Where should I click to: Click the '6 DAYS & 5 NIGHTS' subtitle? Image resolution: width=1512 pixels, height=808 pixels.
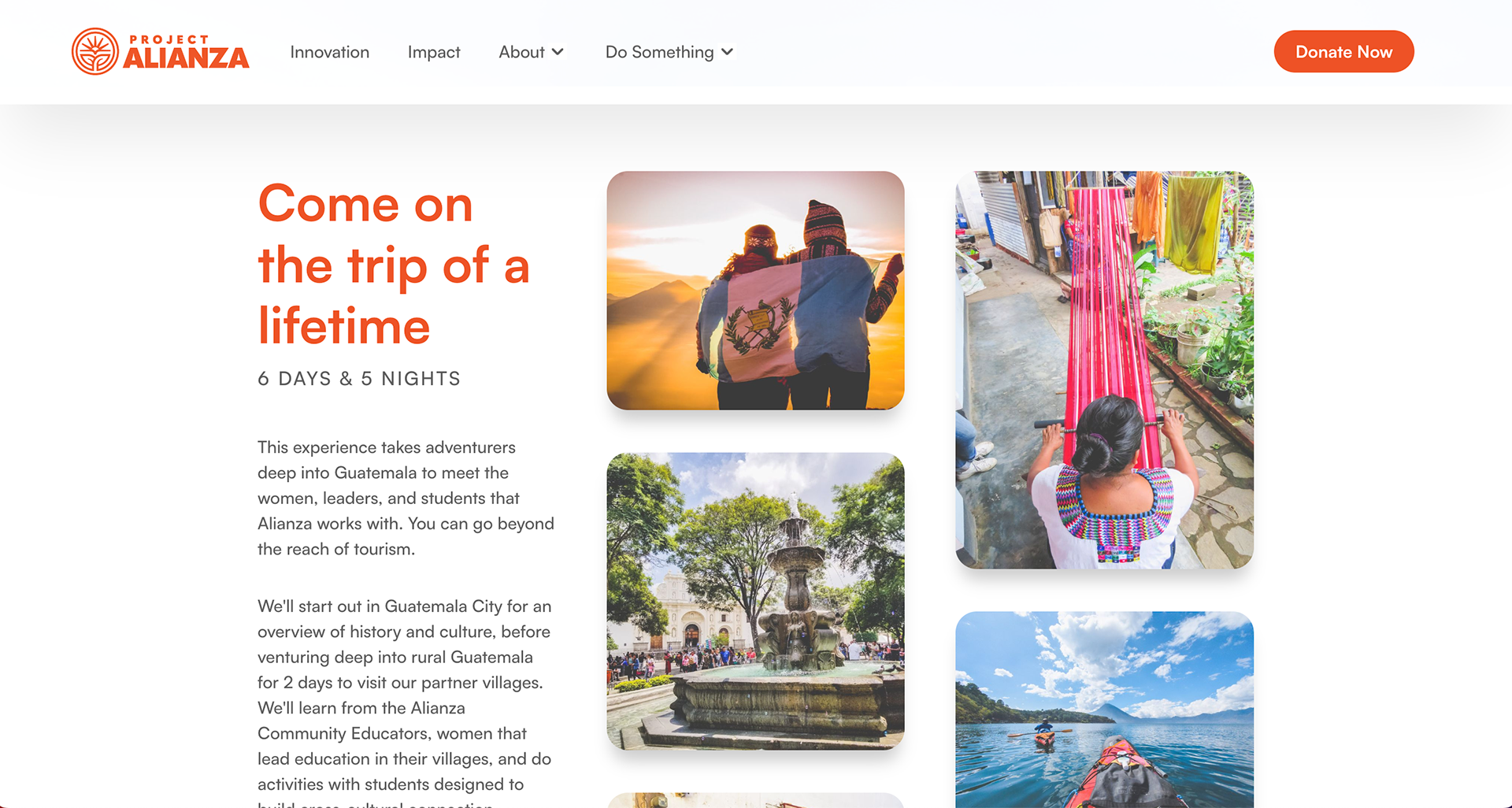tap(359, 379)
